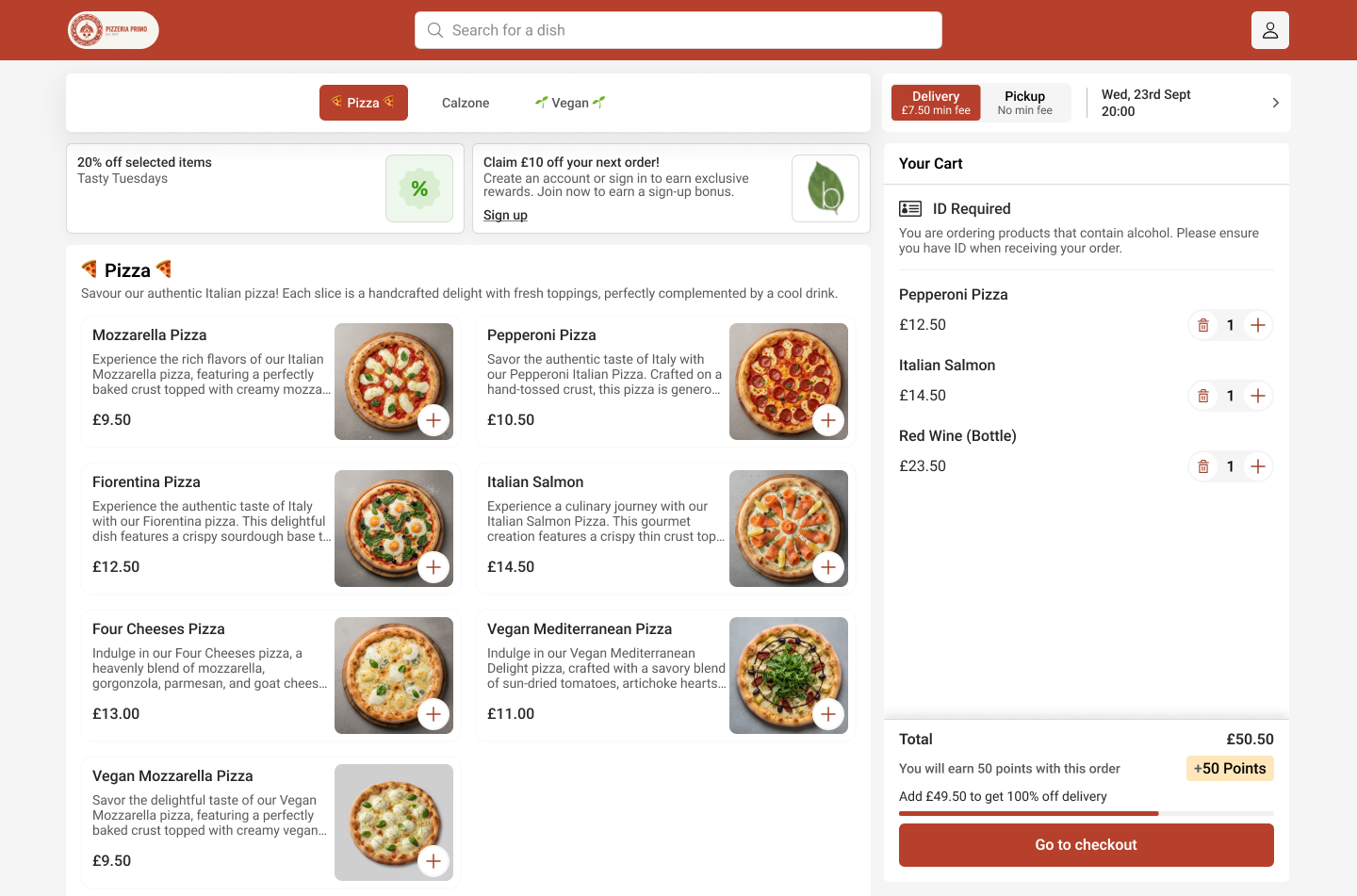Viewport: 1357px width, 896px height.
Task: Click the dish search input field
Action: coord(678,30)
